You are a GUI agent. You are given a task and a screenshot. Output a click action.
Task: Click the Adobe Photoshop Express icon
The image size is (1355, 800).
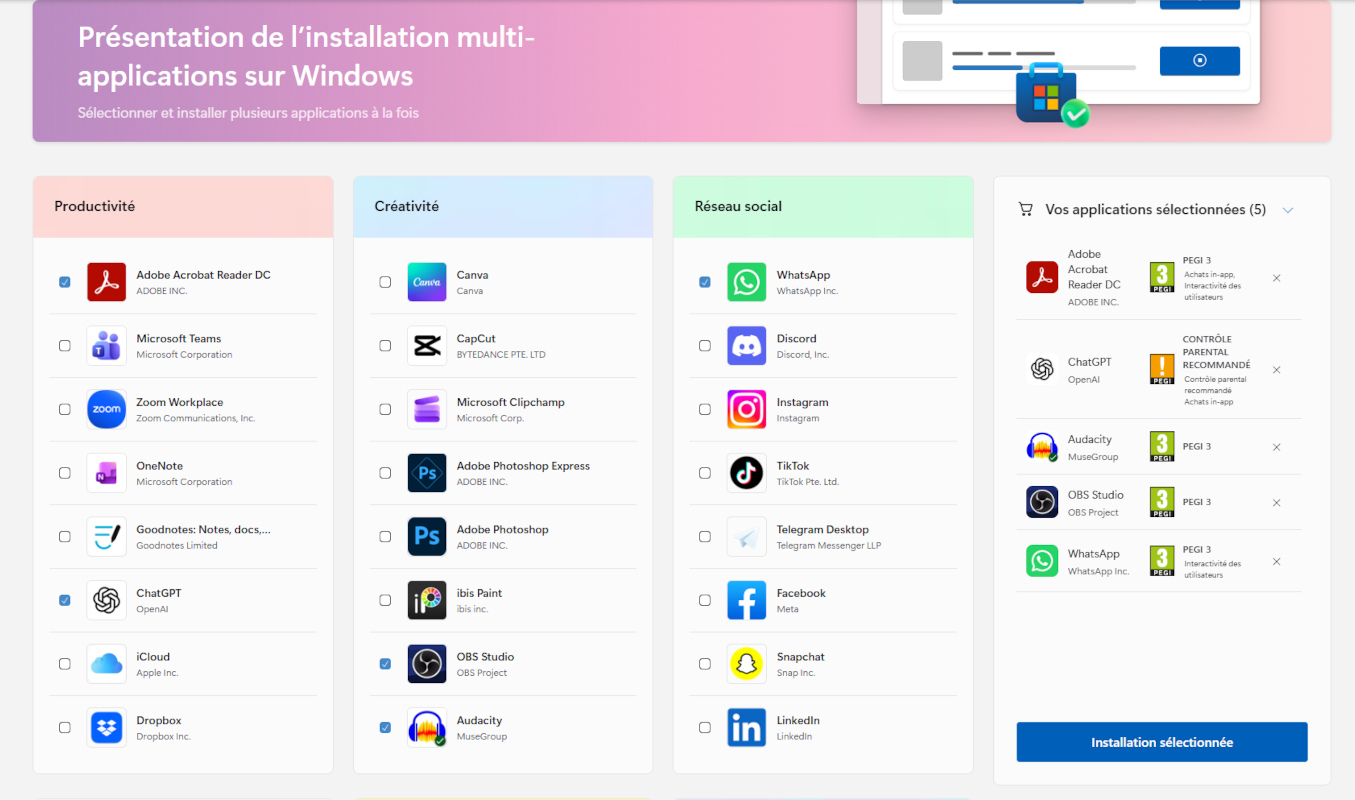point(426,472)
